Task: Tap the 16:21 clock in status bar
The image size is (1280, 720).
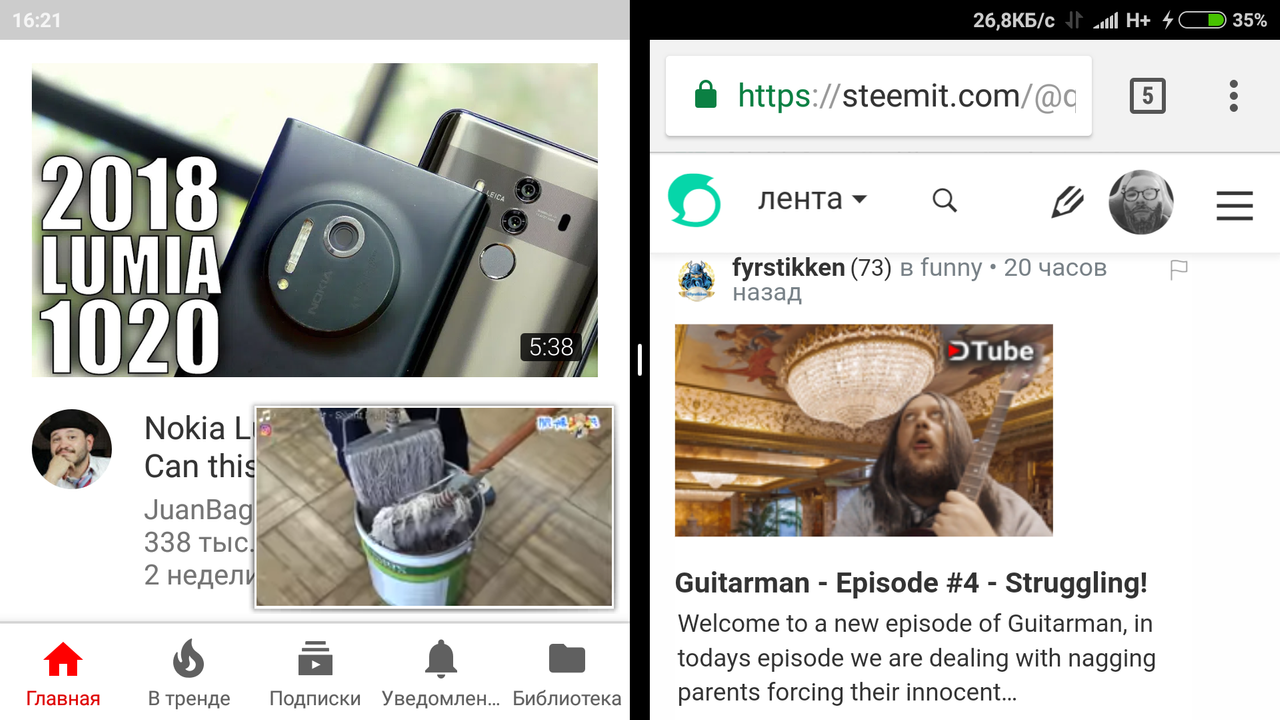Action: pyautogui.click(x=37, y=20)
